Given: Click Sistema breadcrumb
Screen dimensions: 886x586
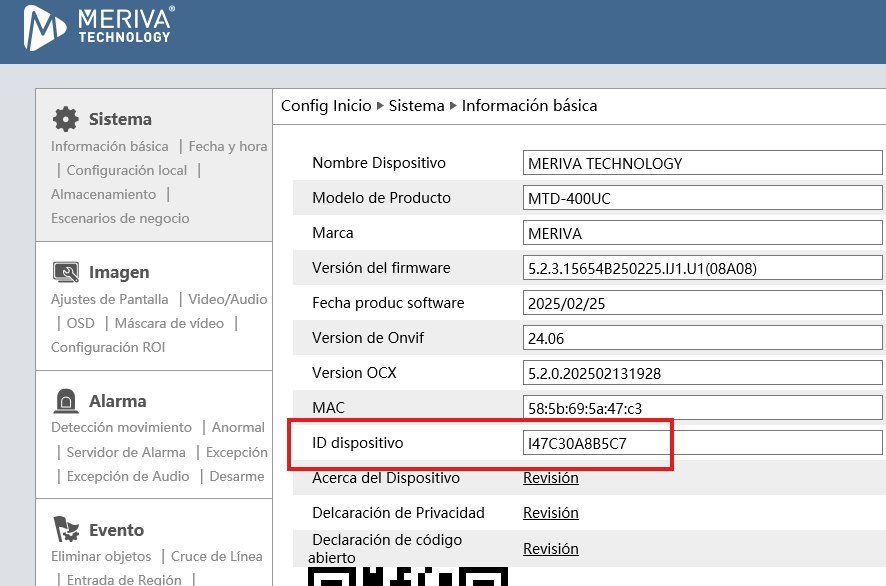Looking at the screenshot, I should point(416,106).
